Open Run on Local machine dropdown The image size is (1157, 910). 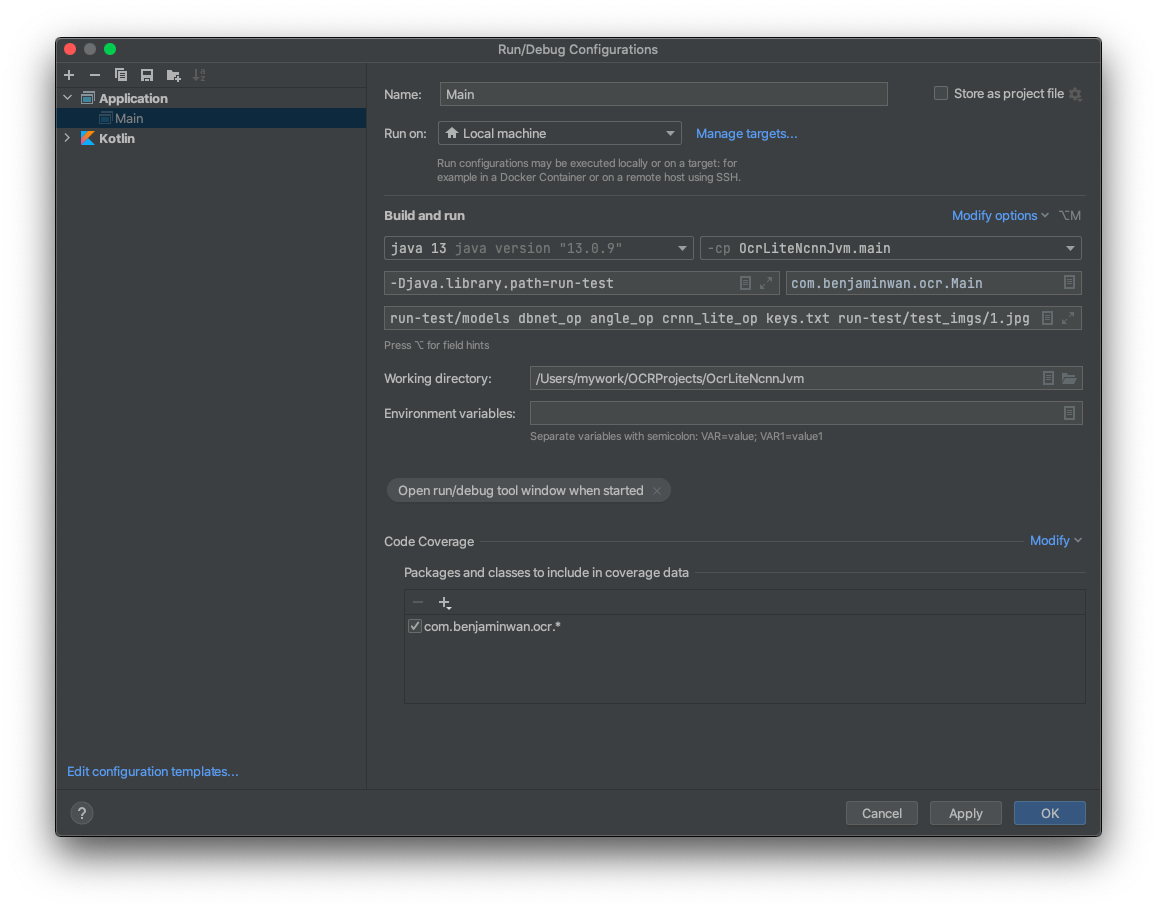(560, 133)
